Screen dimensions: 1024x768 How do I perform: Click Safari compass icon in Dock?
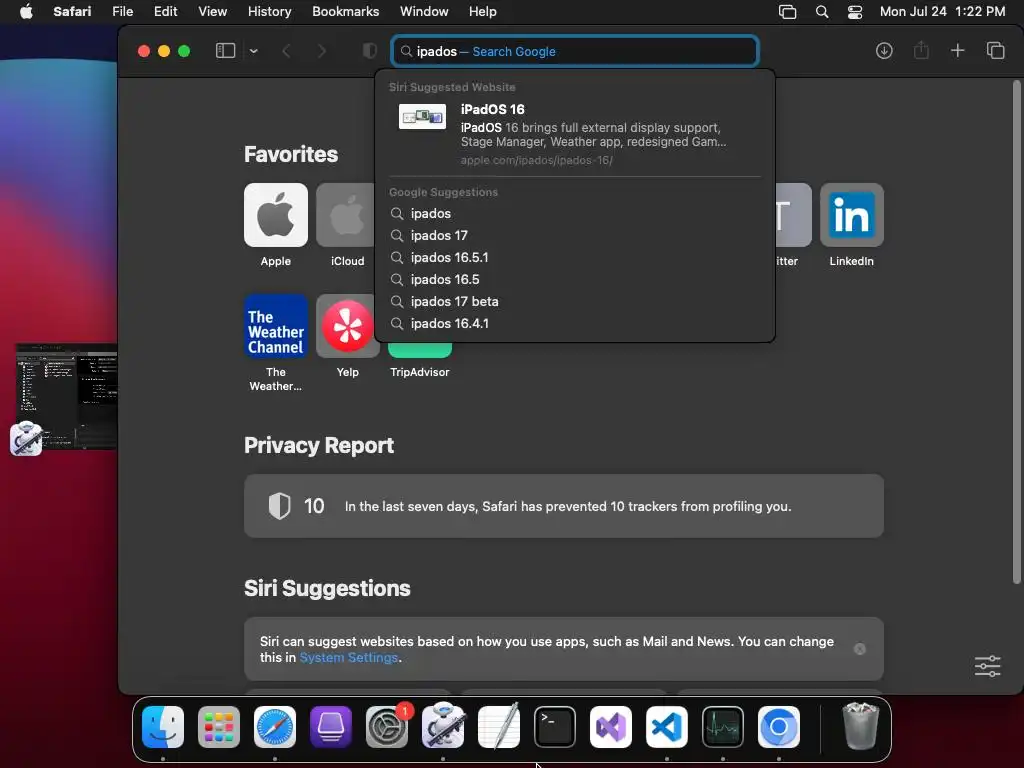click(275, 727)
